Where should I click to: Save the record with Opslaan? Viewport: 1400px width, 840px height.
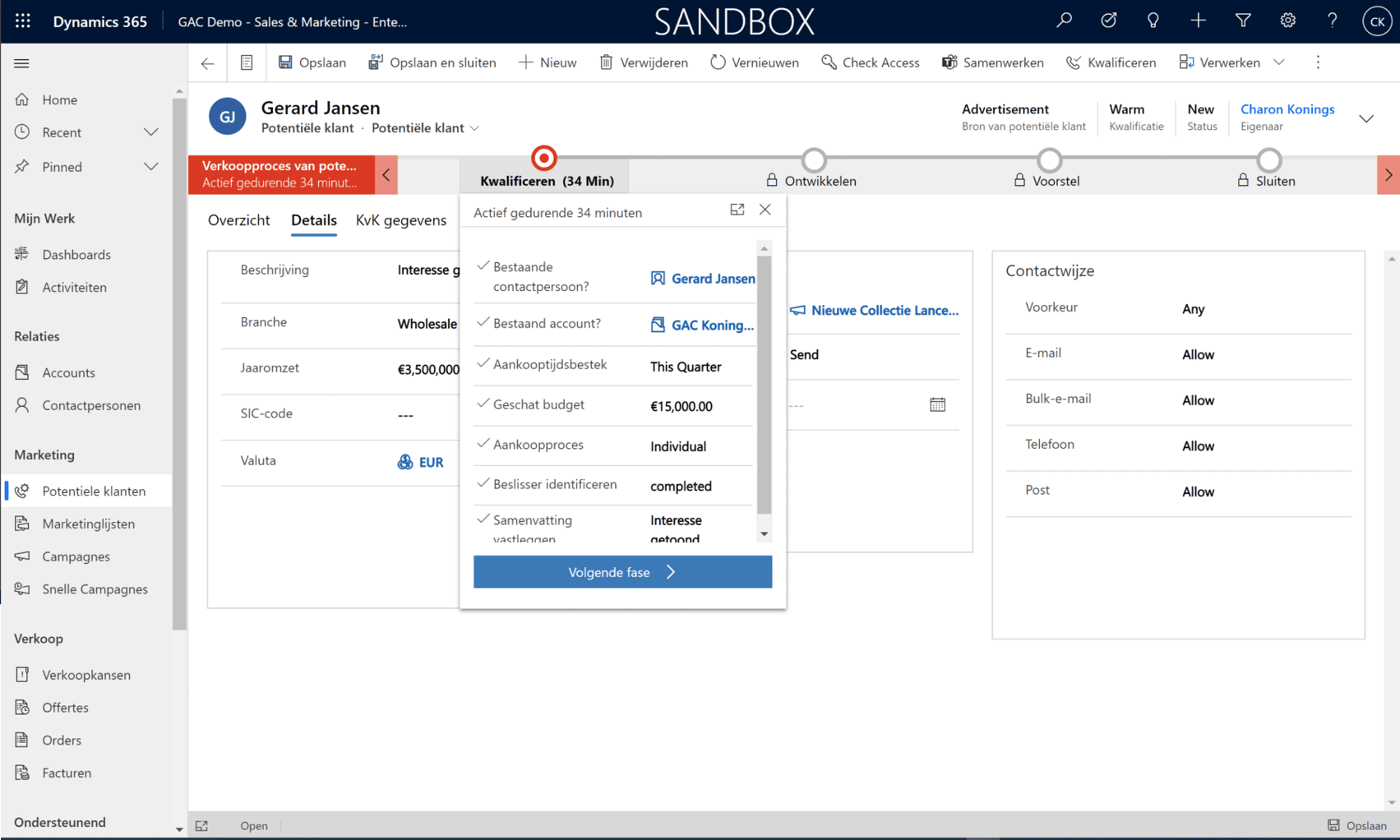(312, 62)
